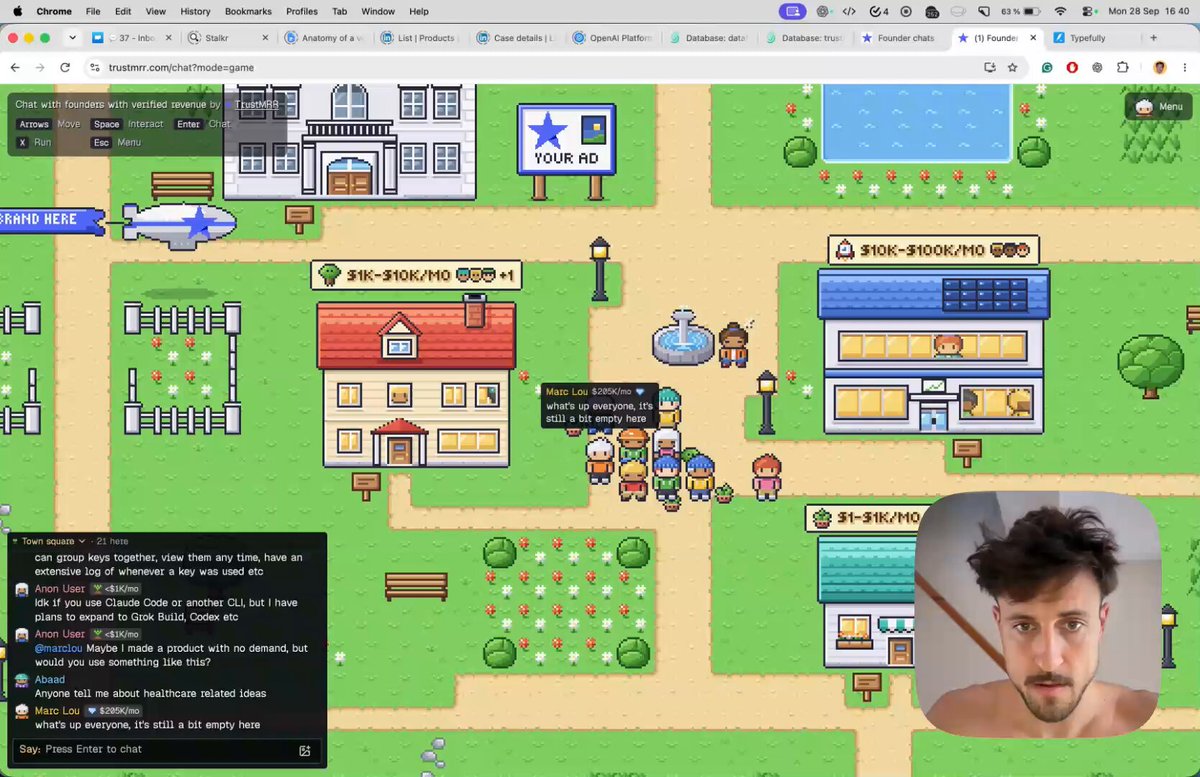Click the character standing beside the fountain
Viewport: 1200px width, 777px height.
(x=733, y=345)
